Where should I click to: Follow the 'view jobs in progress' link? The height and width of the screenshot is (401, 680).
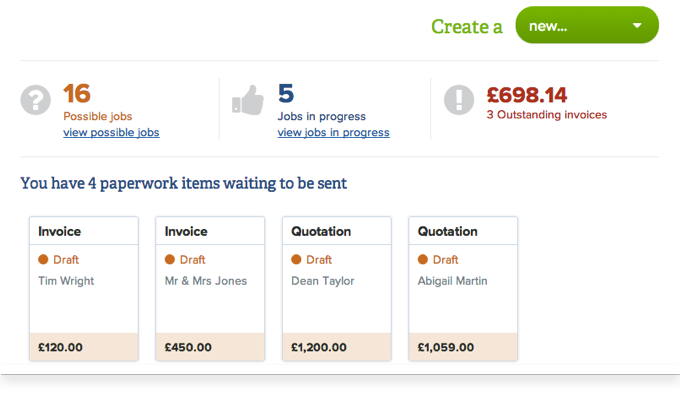tap(333, 132)
